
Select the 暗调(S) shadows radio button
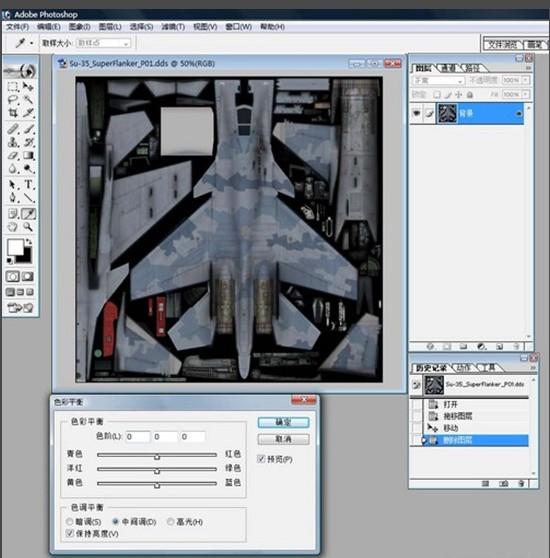point(70,522)
